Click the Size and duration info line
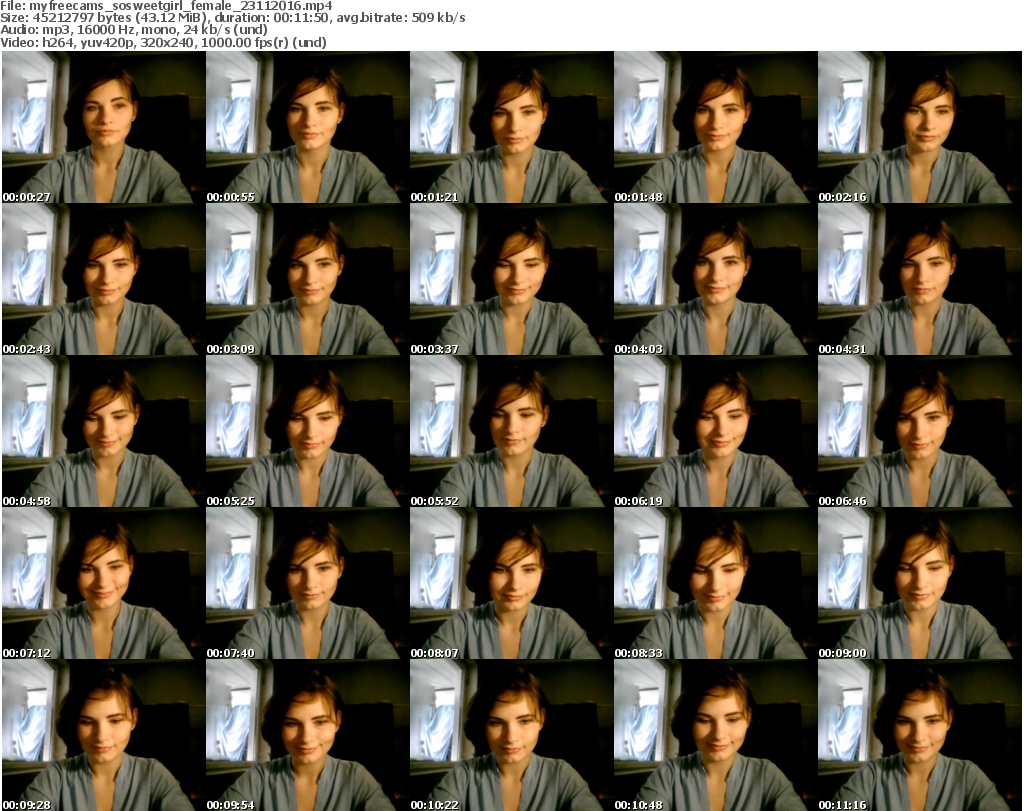1024x811 pixels. tap(233, 18)
